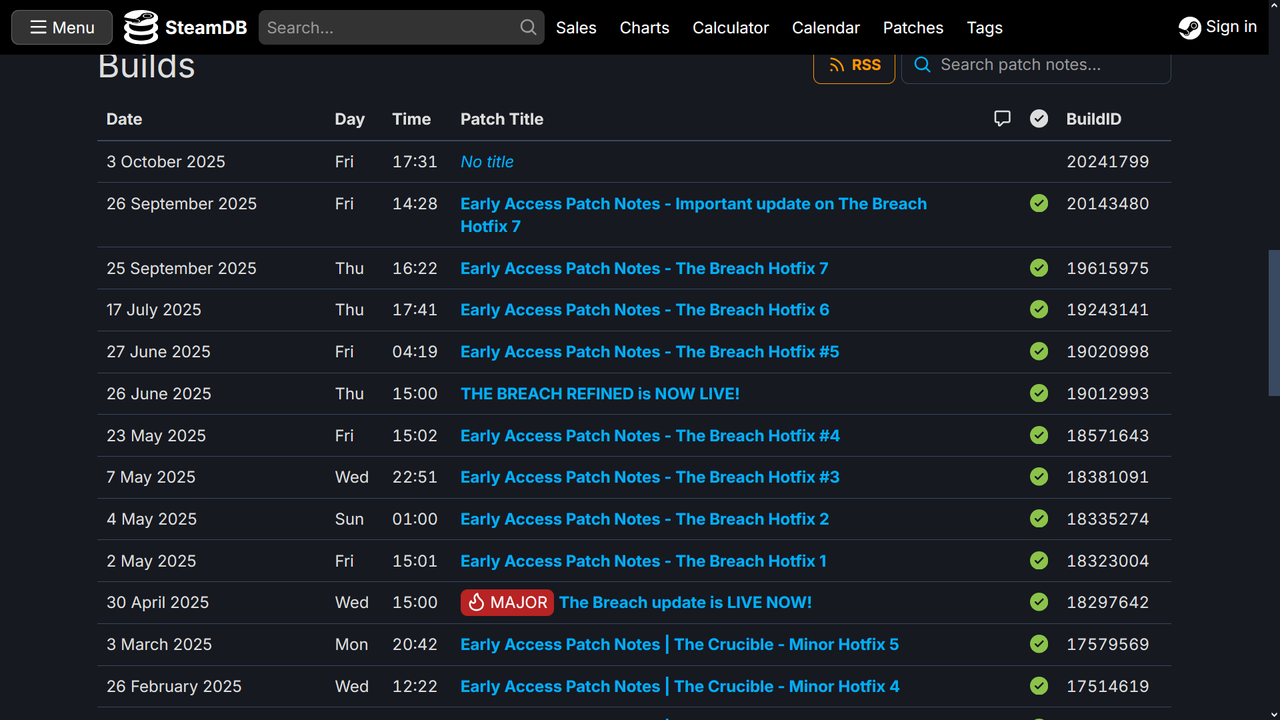1280x720 pixels.
Task: Go to the Sales page
Action: [576, 28]
